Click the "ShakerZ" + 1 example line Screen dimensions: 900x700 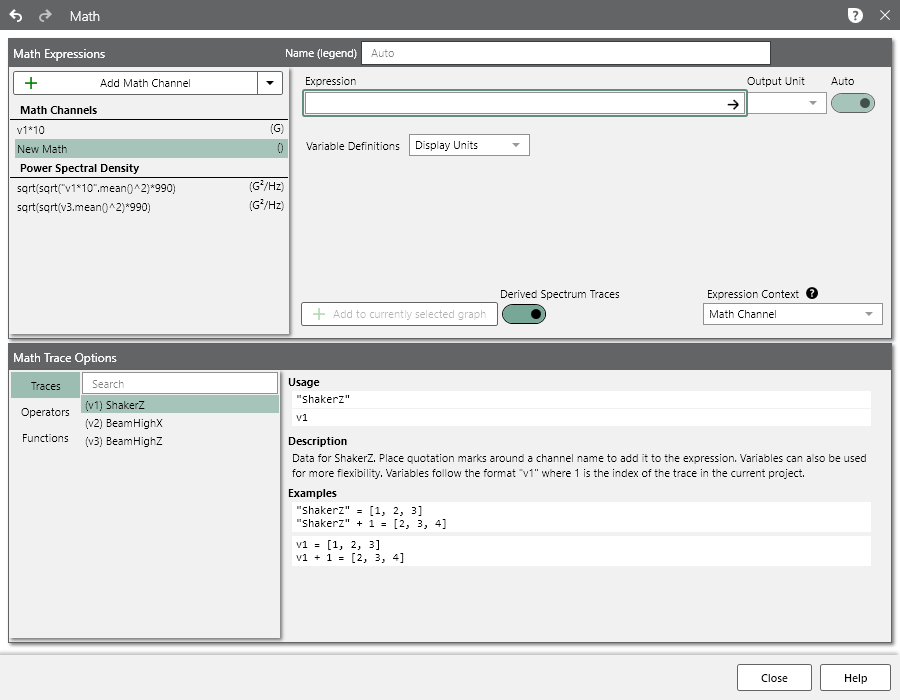[x=371, y=523]
